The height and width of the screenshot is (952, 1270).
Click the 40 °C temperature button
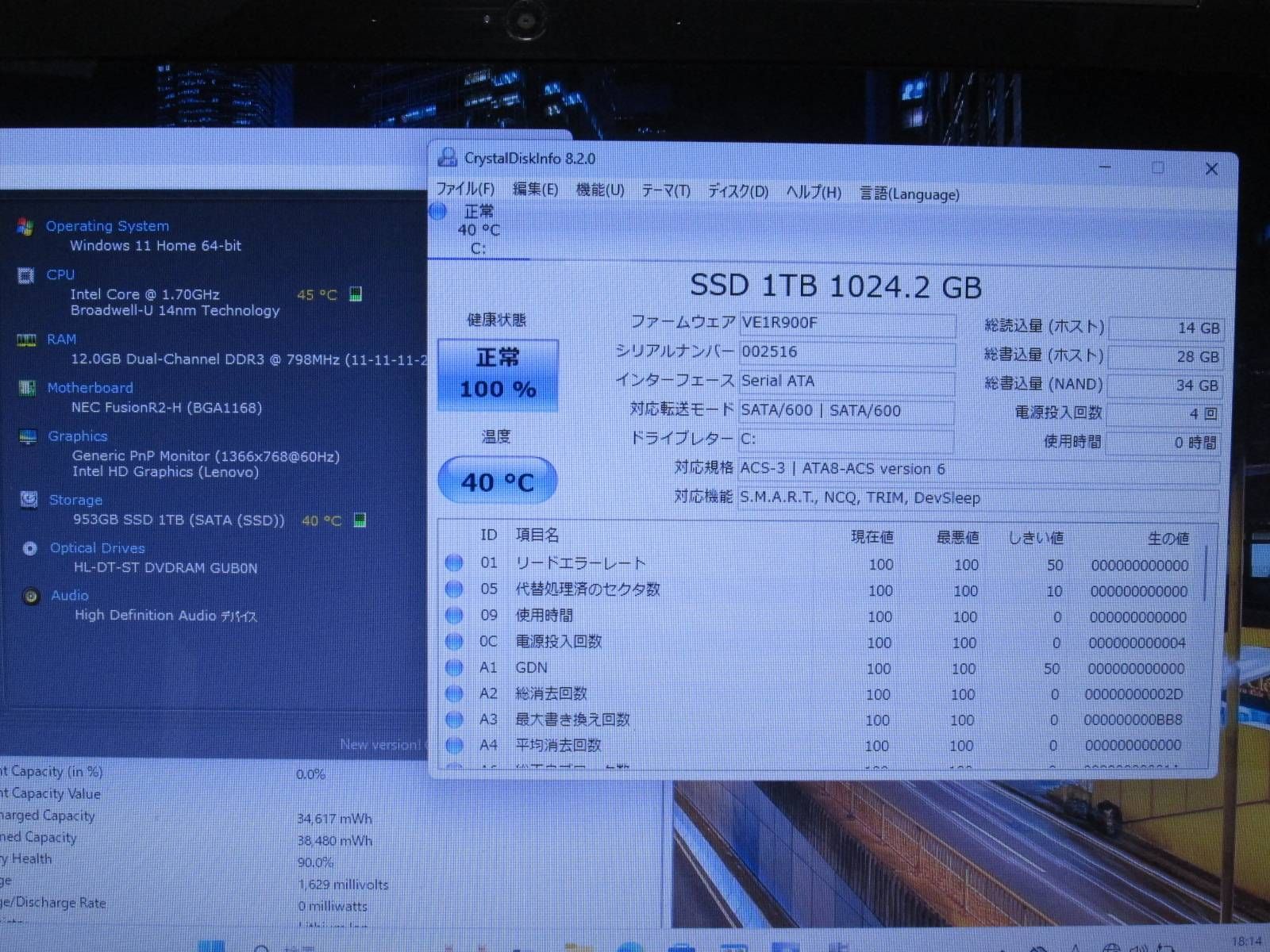[498, 481]
